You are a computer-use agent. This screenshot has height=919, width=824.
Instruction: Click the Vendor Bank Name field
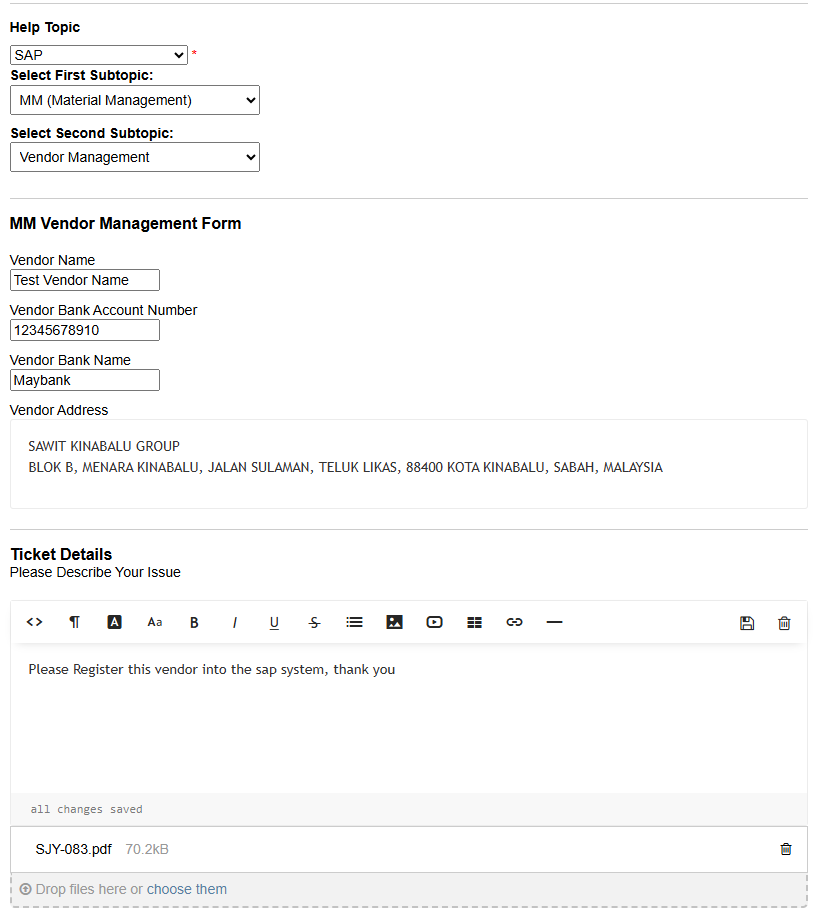tap(85, 380)
